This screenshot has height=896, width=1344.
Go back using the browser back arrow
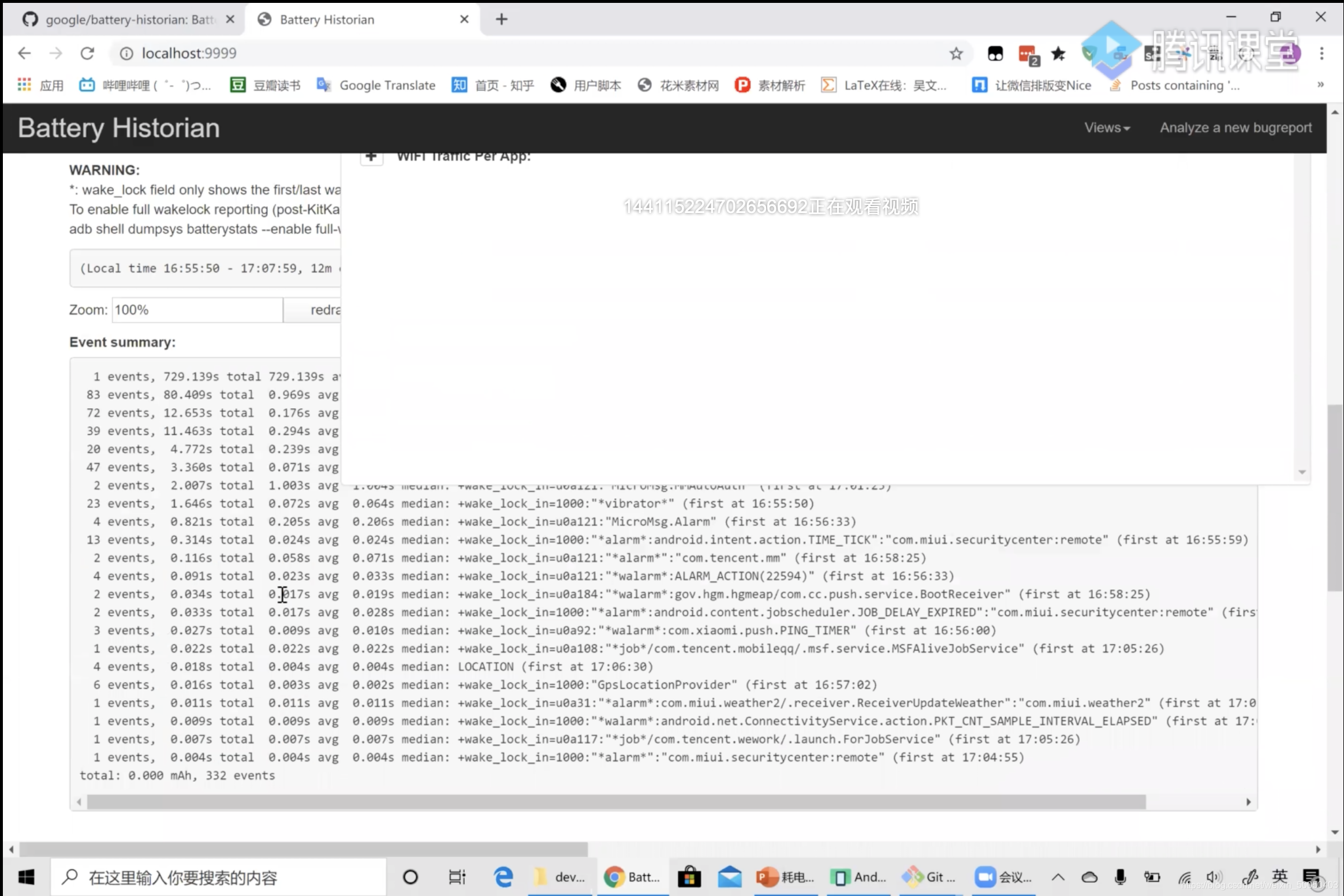coord(24,53)
